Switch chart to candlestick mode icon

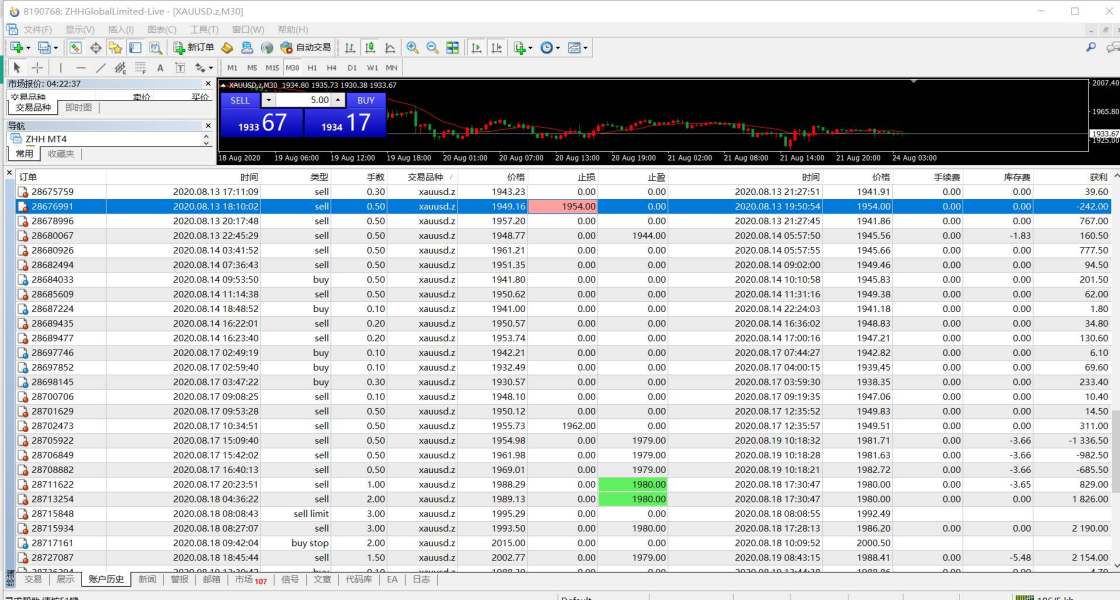coord(370,47)
